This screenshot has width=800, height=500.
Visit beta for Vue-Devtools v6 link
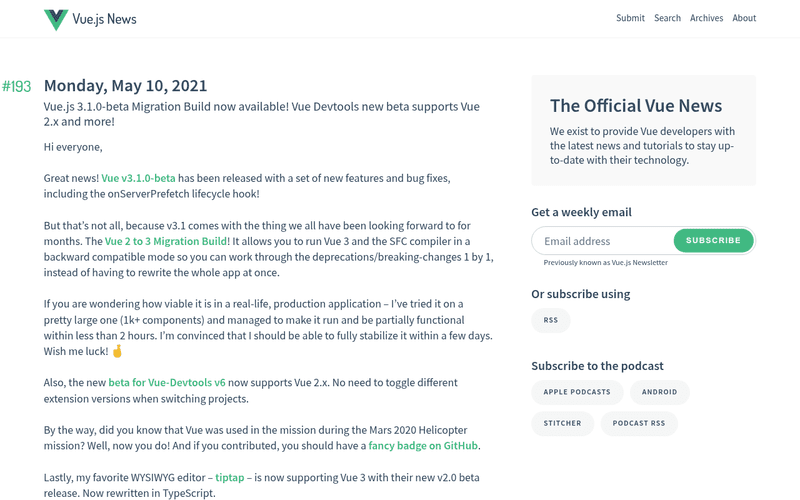pos(167,382)
